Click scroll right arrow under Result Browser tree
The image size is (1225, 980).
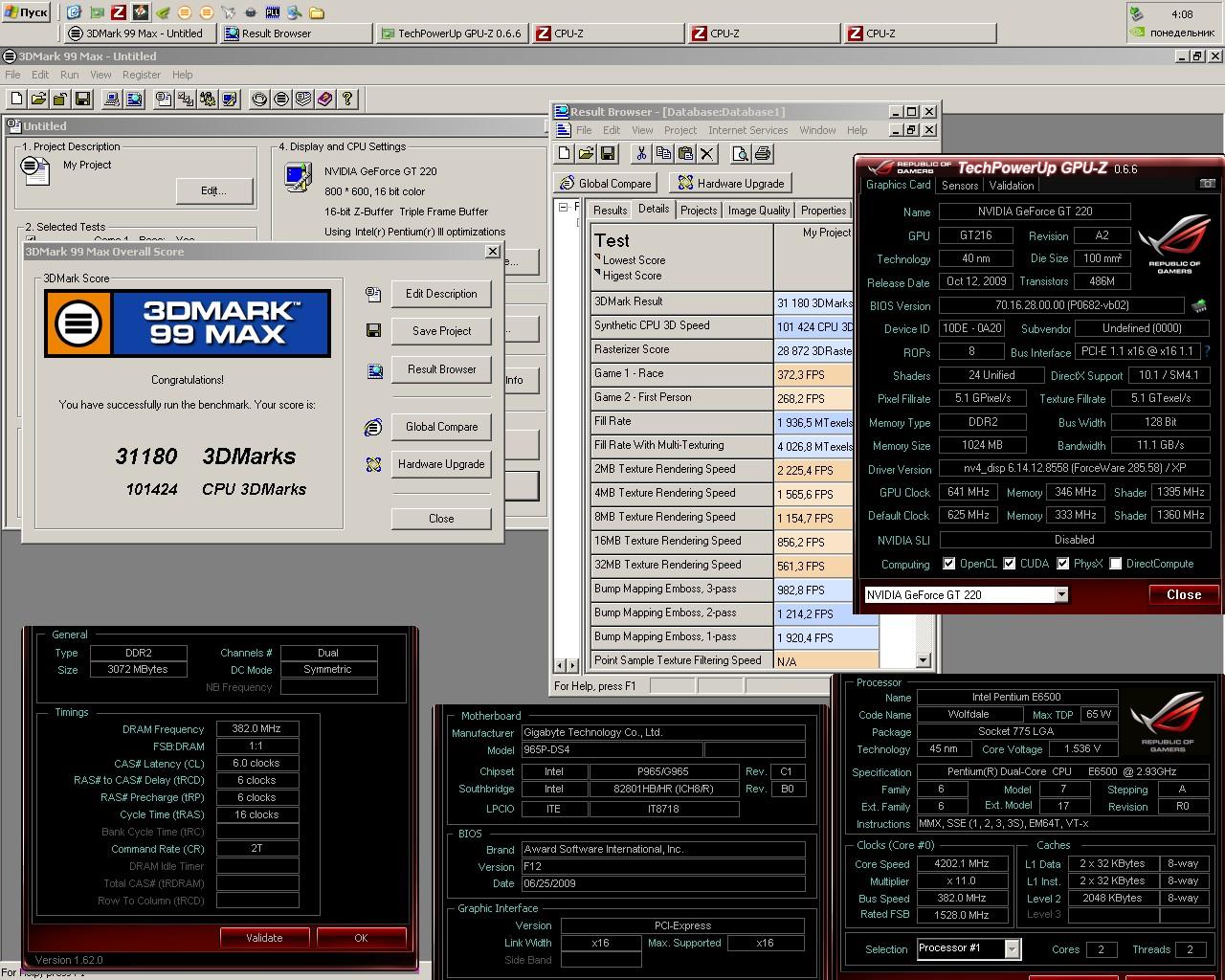point(572,664)
